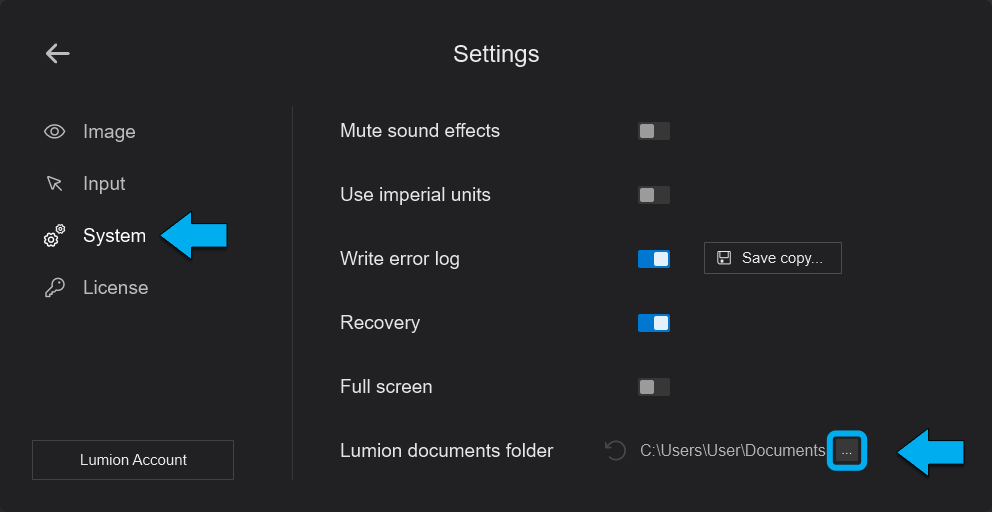
Task: Open the License settings section
Action: coord(115,288)
